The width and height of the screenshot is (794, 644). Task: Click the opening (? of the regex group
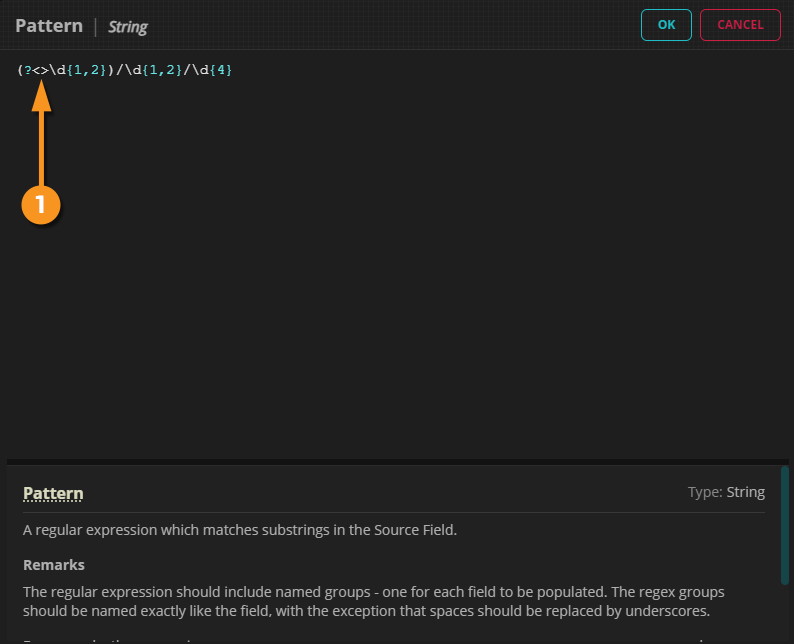(x=25, y=69)
